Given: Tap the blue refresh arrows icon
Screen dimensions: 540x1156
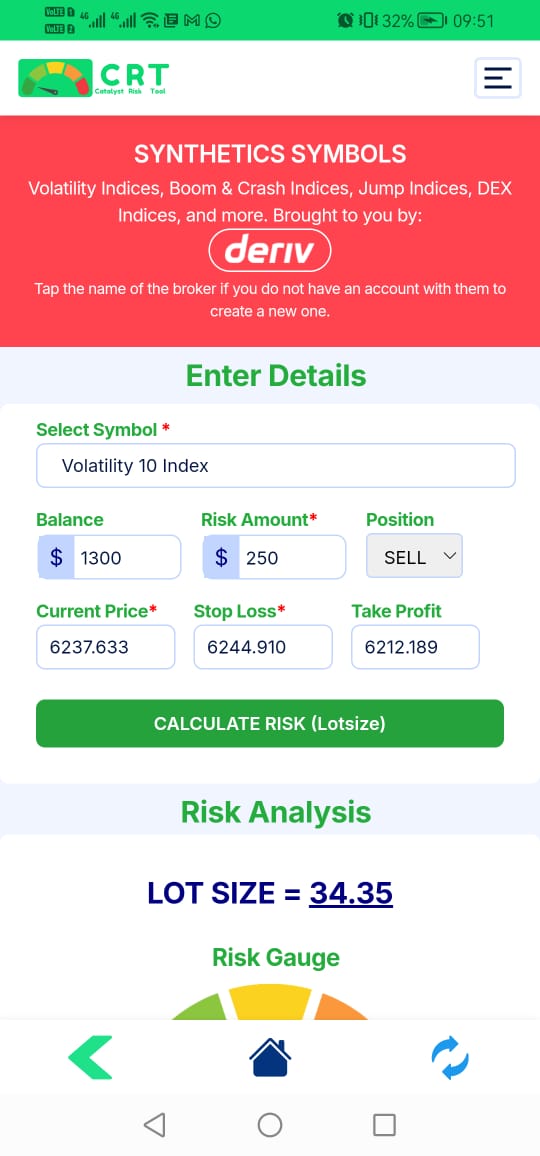Looking at the screenshot, I should pyautogui.click(x=449, y=1057).
